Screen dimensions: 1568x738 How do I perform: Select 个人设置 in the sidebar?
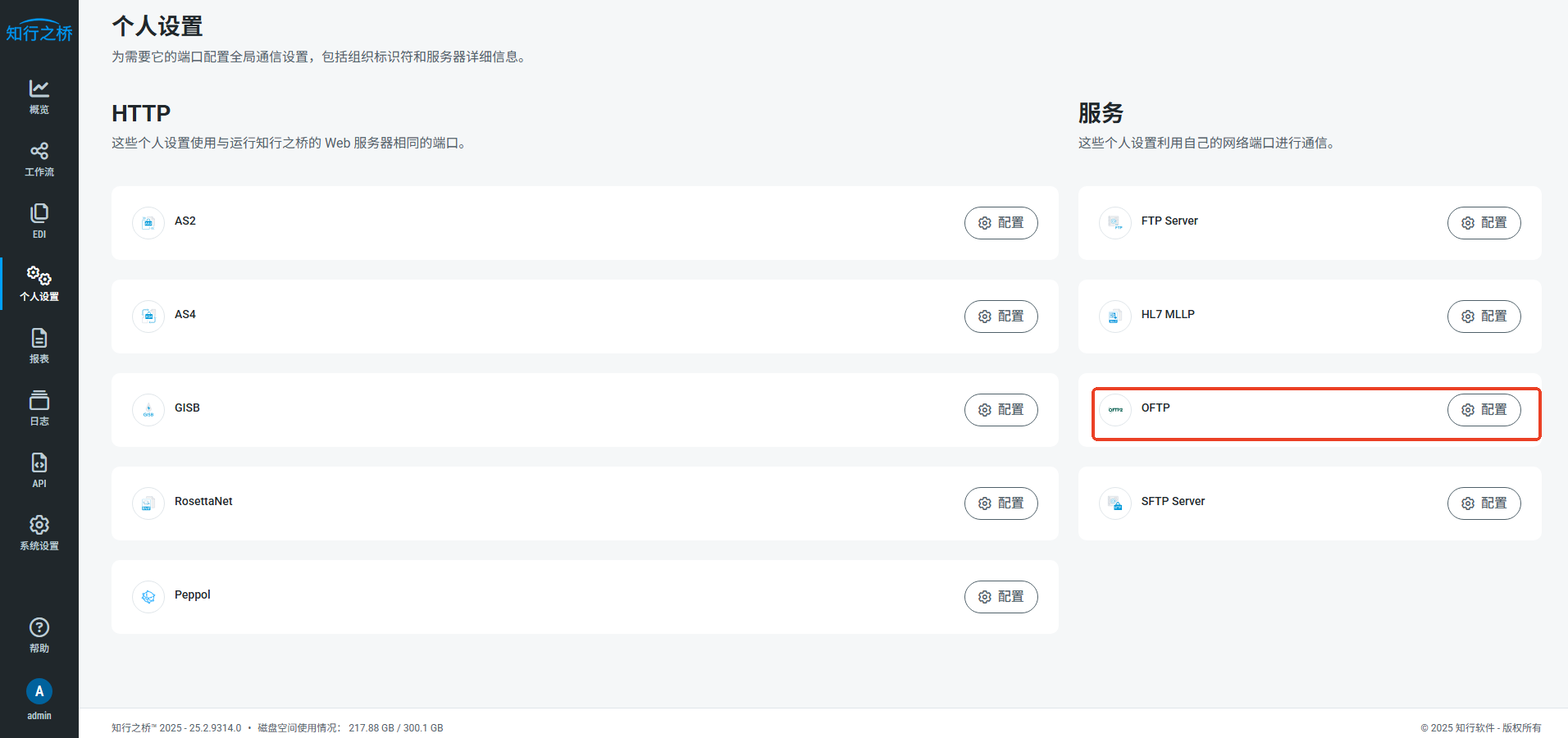point(39,283)
